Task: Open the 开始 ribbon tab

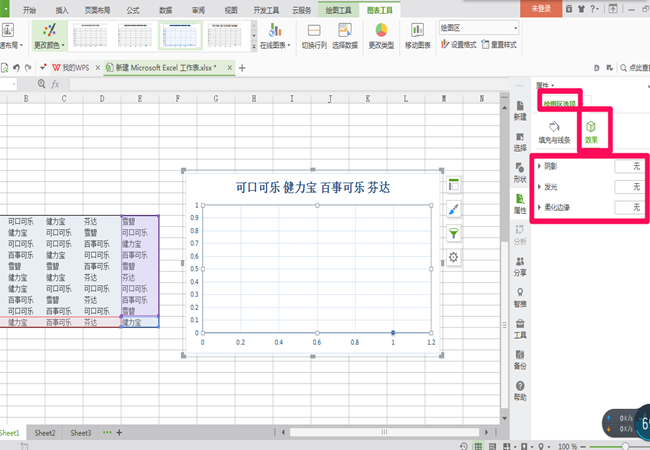Action: click(29, 10)
